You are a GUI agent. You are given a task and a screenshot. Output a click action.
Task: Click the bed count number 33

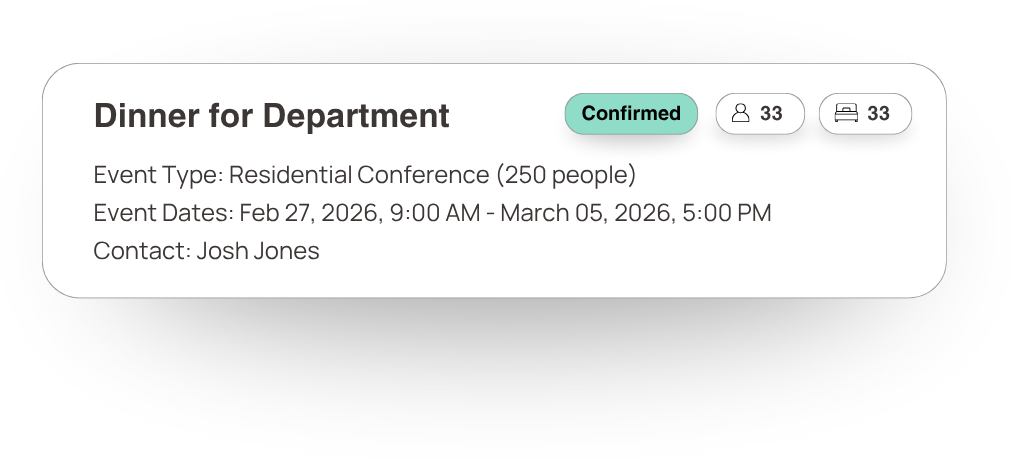tap(878, 114)
